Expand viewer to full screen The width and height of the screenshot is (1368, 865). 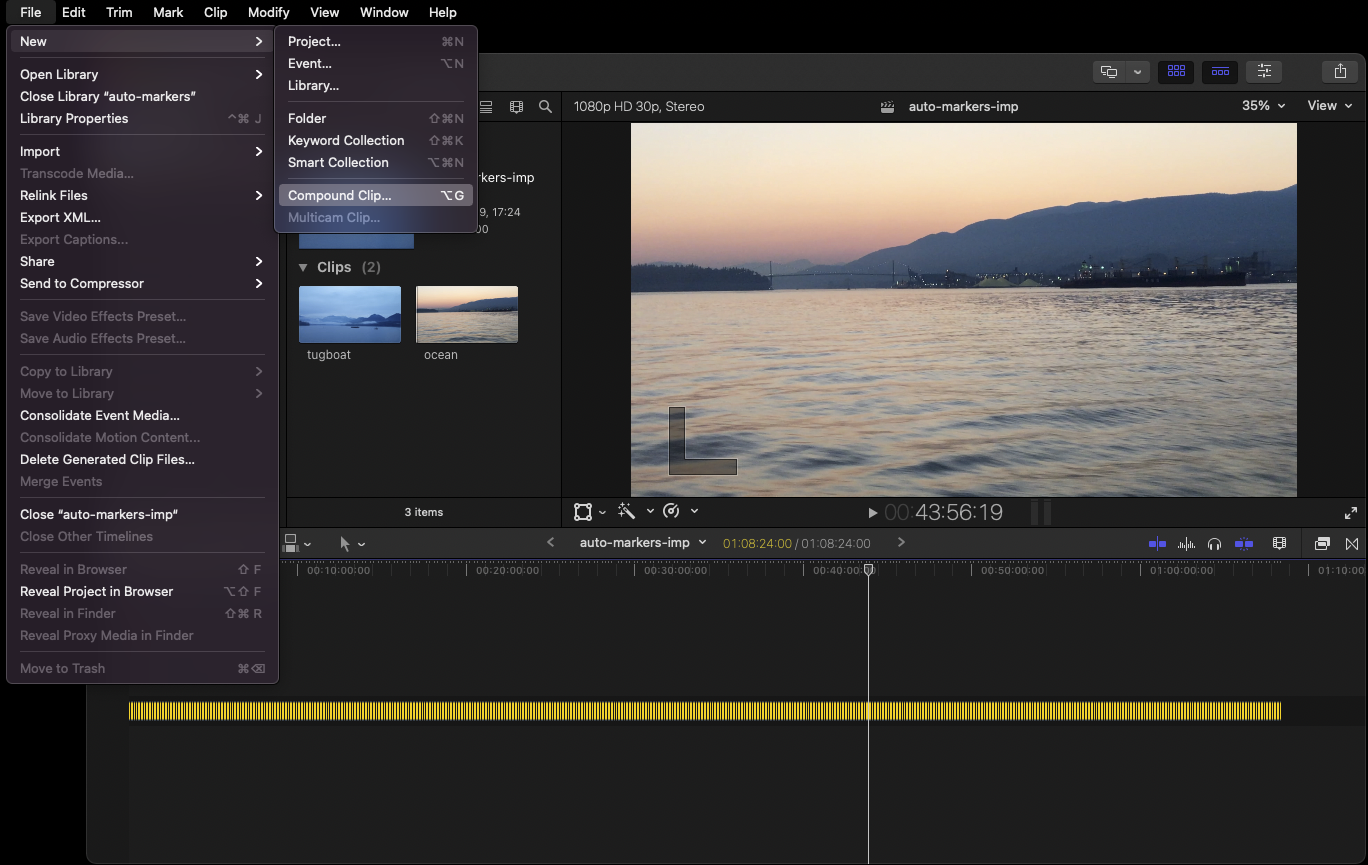(x=1351, y=513)
